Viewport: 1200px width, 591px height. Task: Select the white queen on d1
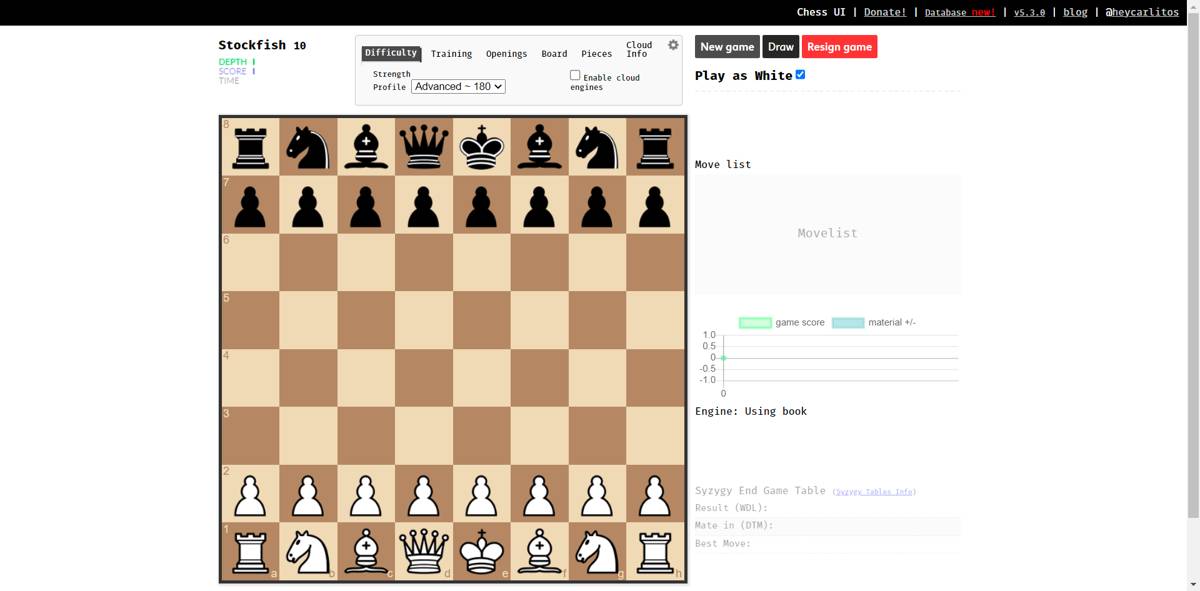coord(423,550)
